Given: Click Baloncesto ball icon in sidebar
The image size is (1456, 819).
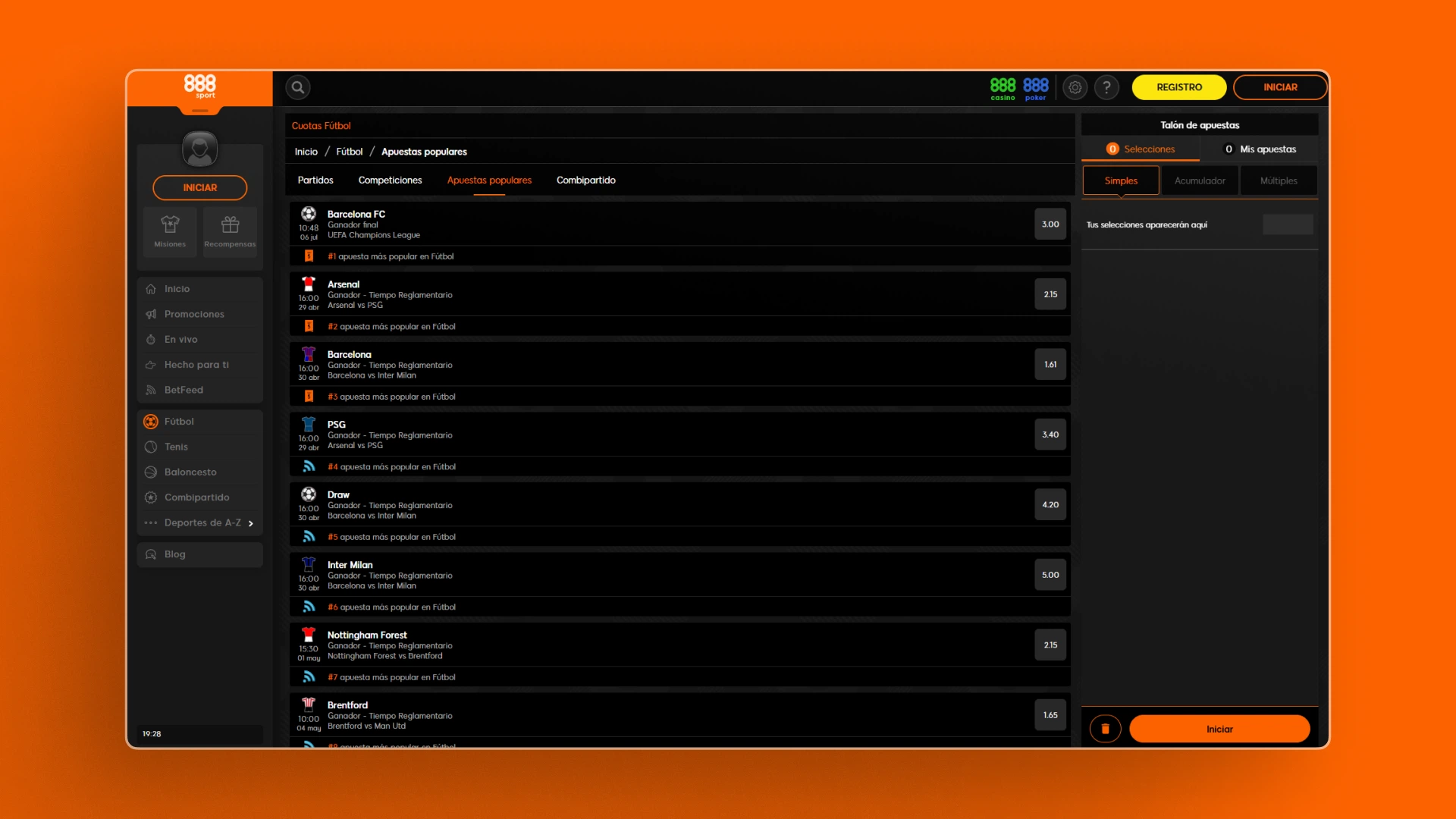Looking at the screenshot, I should point(151,472).
